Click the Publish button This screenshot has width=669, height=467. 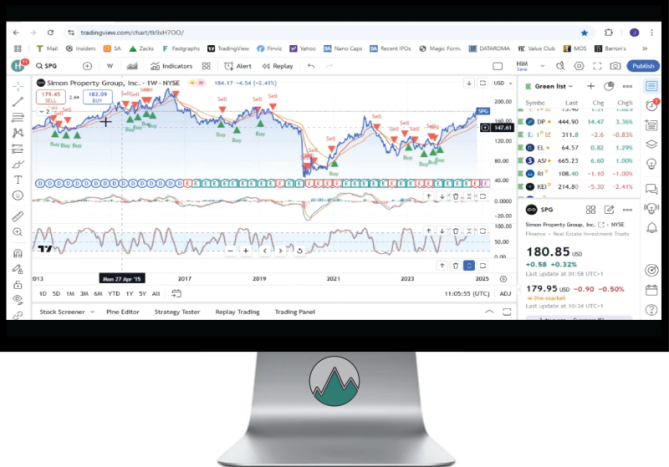pos(643,66)
